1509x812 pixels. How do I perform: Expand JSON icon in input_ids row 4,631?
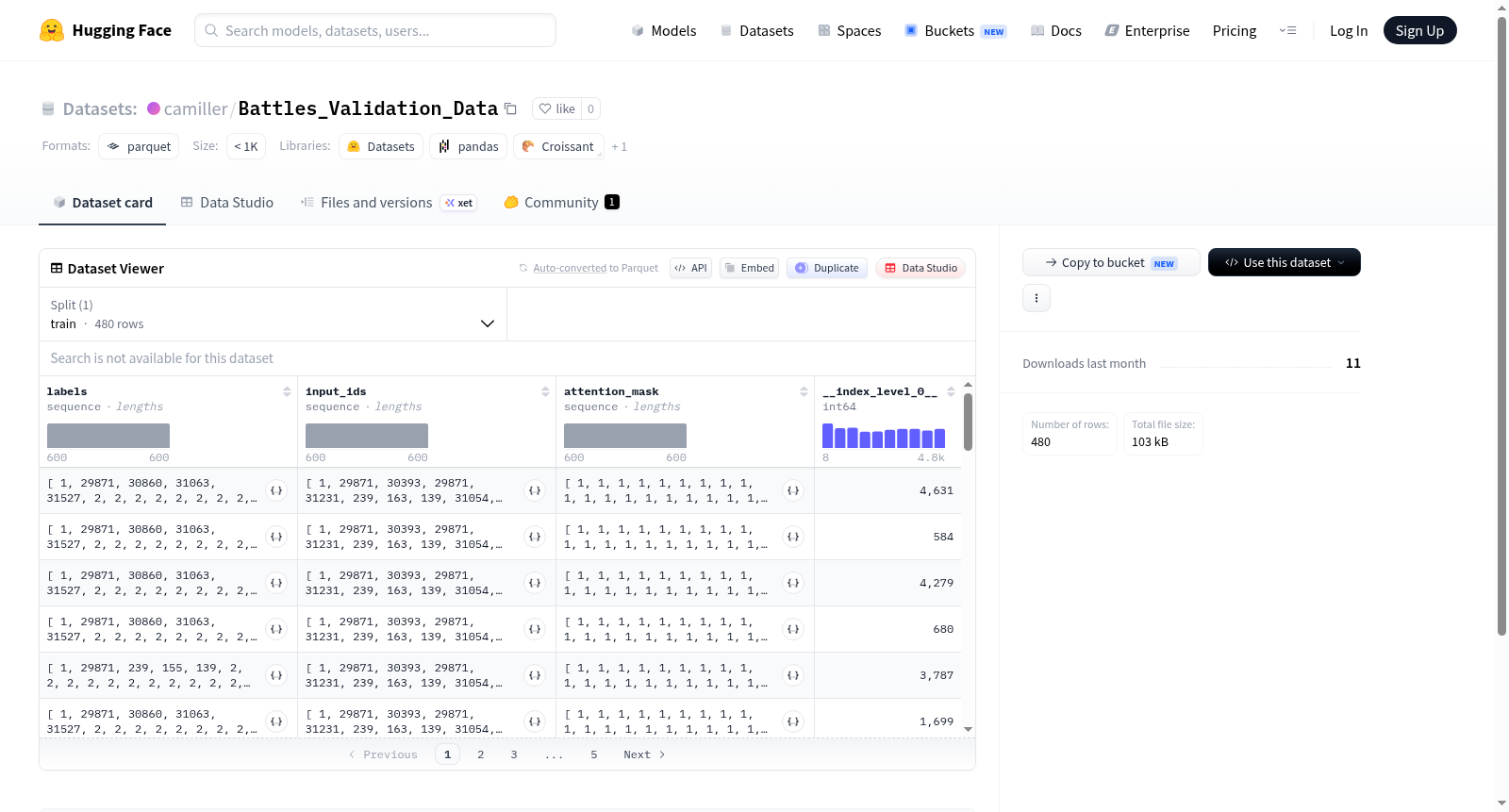[x=535, y=490]
